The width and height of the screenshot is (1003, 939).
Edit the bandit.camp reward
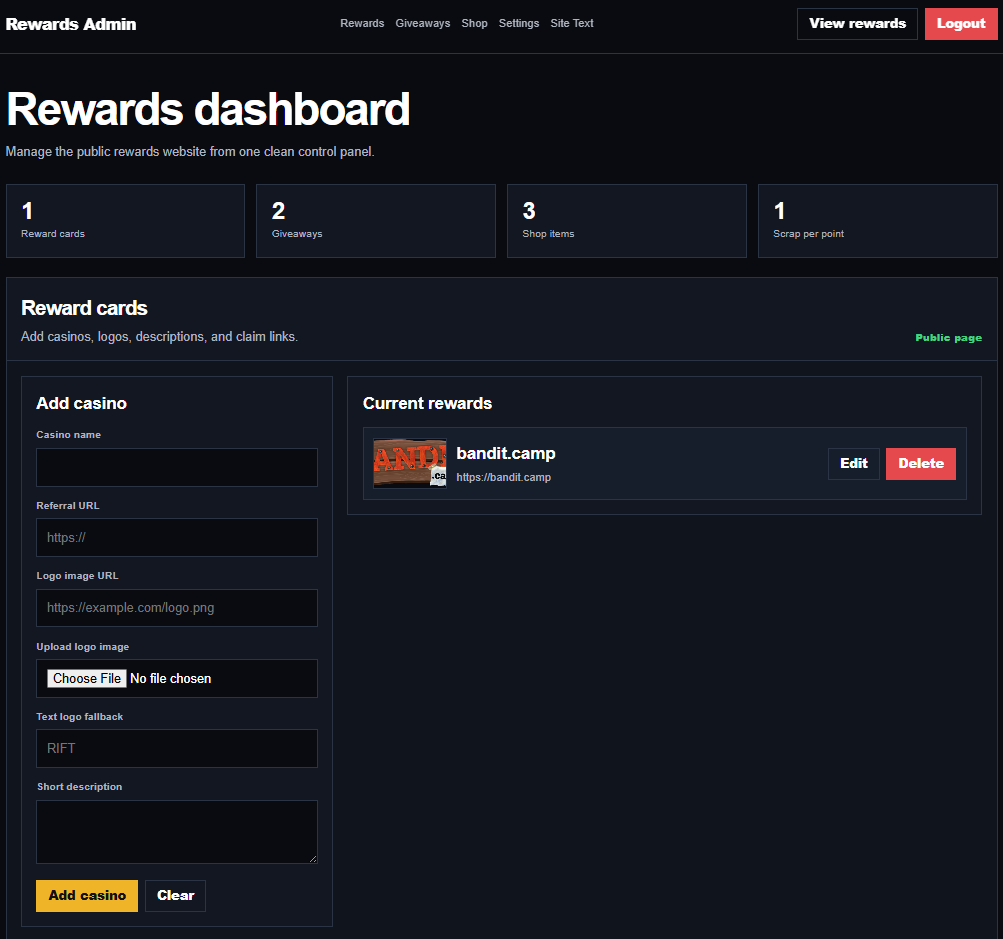(x=853, y=464)
